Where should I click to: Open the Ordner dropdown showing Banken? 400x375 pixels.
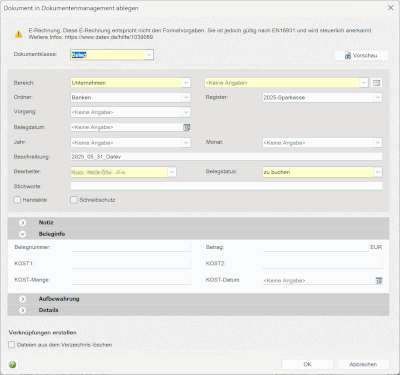pyautogui.click(x=186, y=97)
